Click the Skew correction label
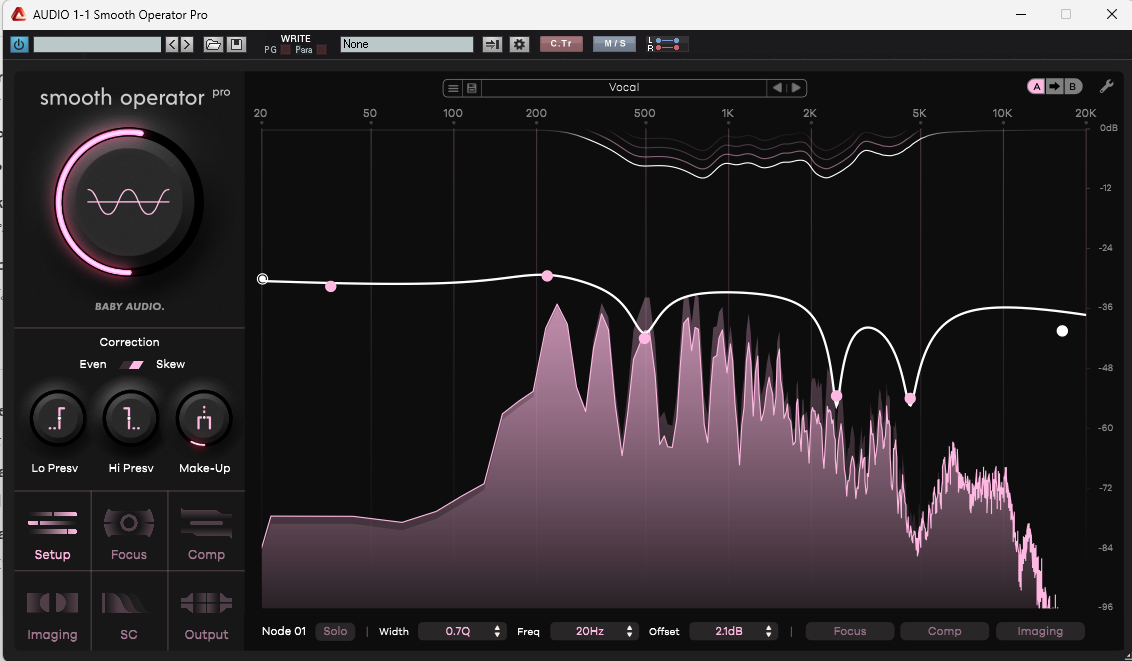Screen dimensions: 1132x661 [170, 364]
